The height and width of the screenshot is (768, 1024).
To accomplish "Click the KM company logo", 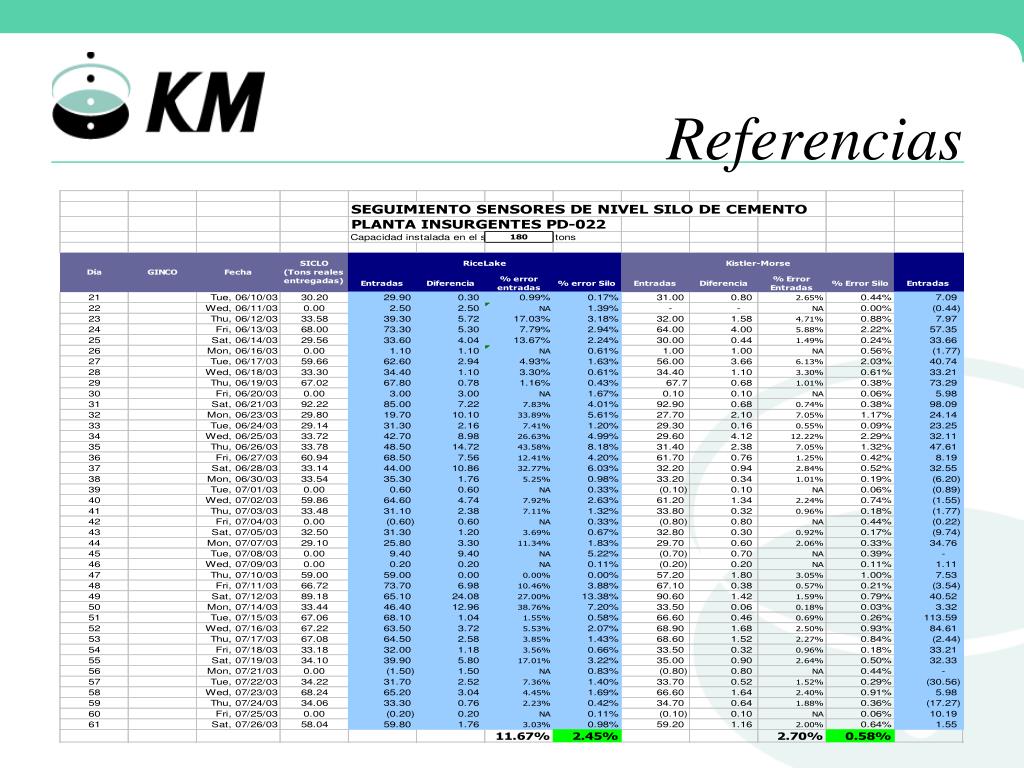I will coord(158,96).
